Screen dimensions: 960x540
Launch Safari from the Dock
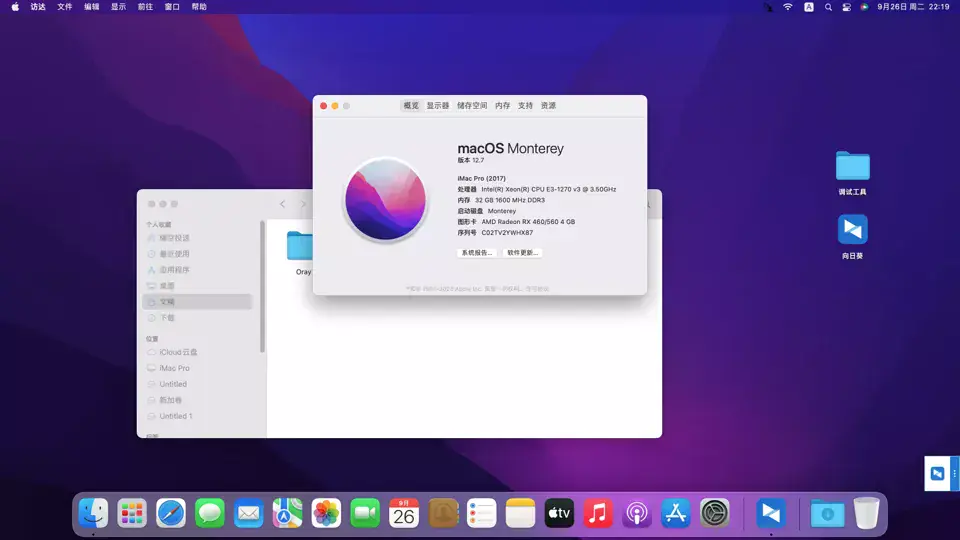[171, 513]
